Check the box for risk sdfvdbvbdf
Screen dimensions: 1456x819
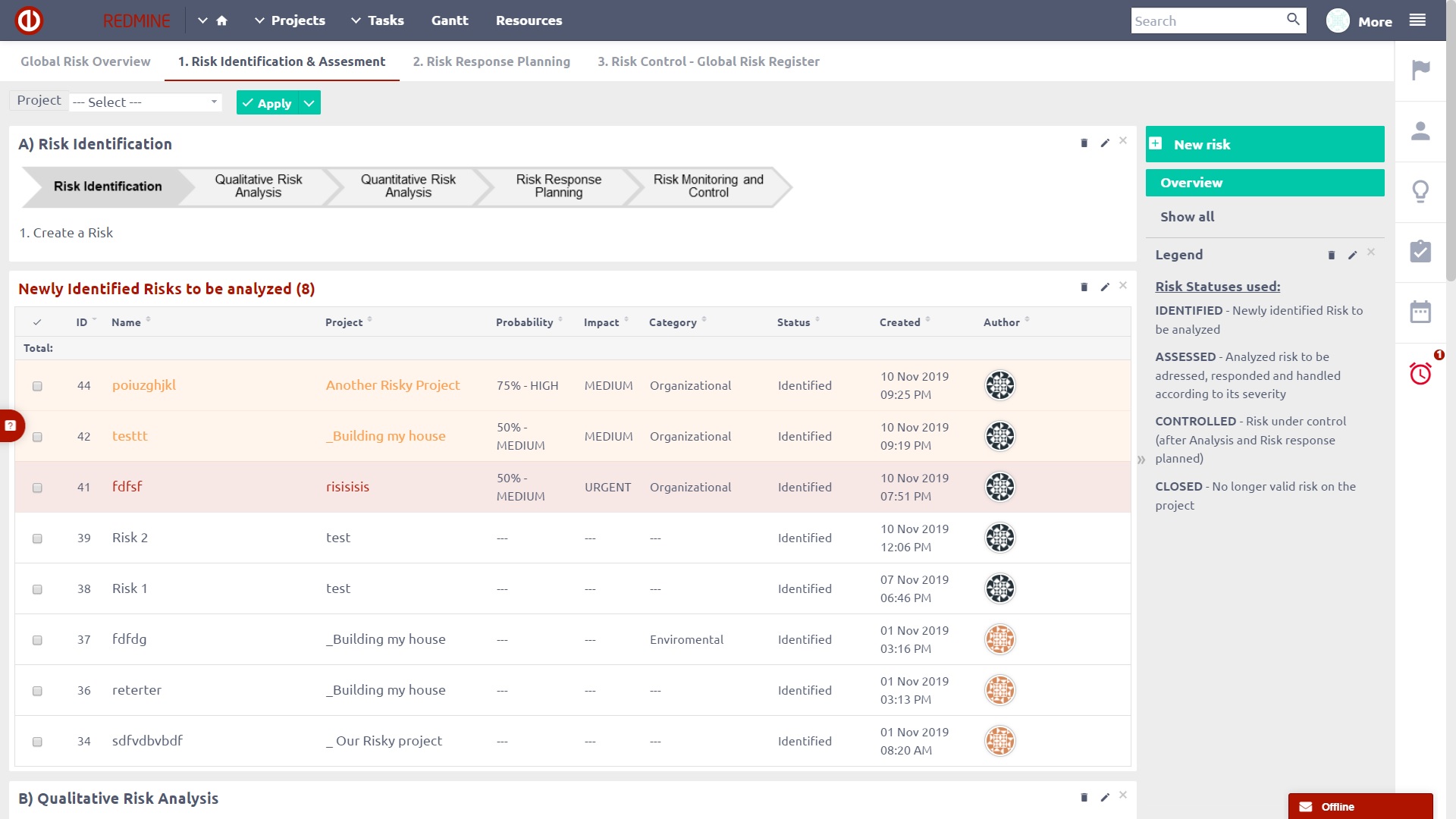[37, 742]
